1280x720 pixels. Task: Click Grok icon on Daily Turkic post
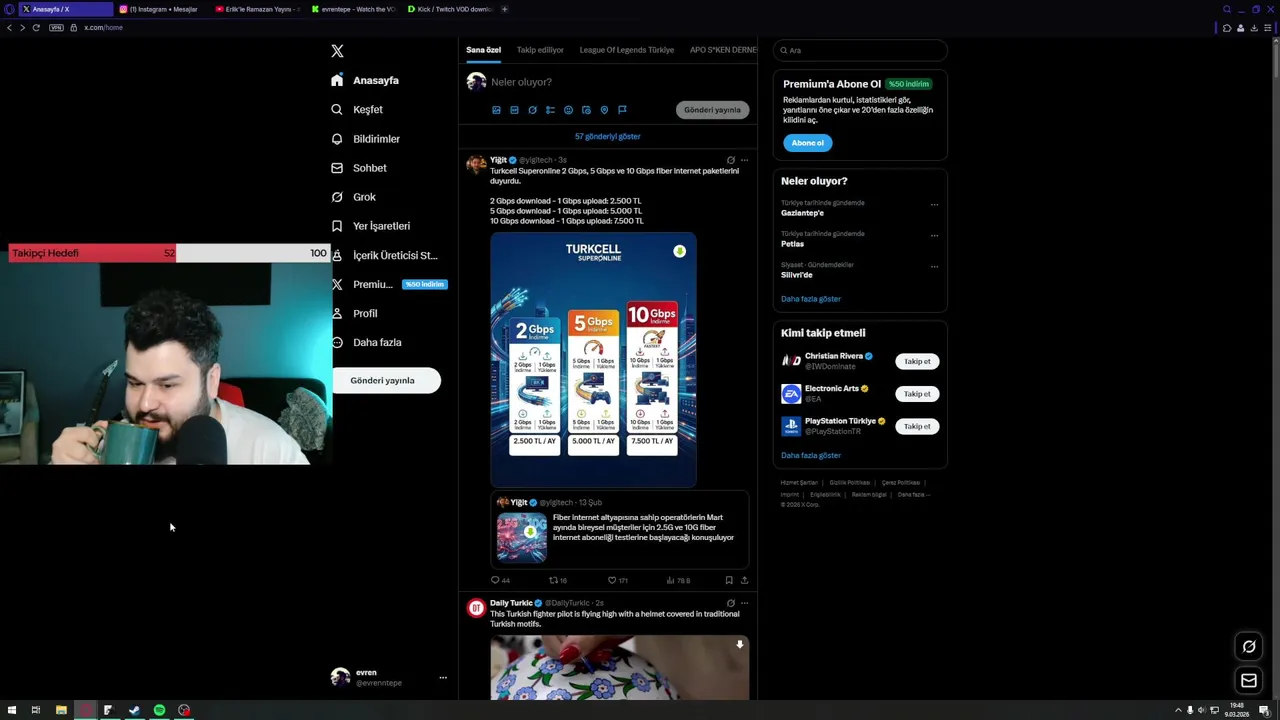pos(731,603)
